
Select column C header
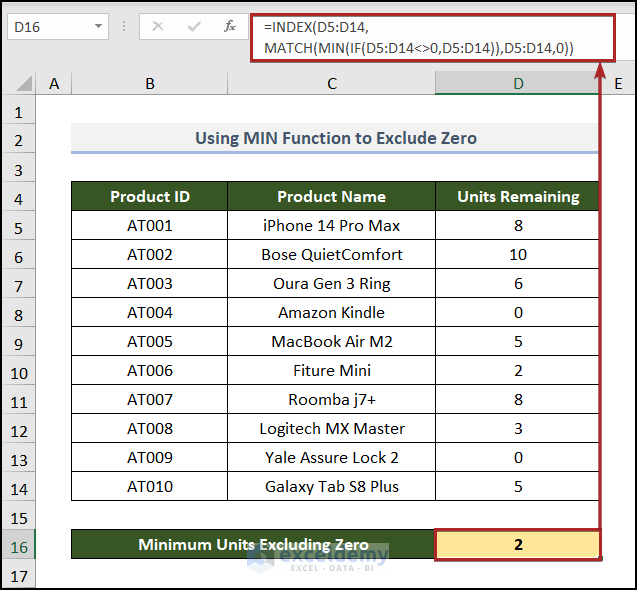[x=332, y=83]
